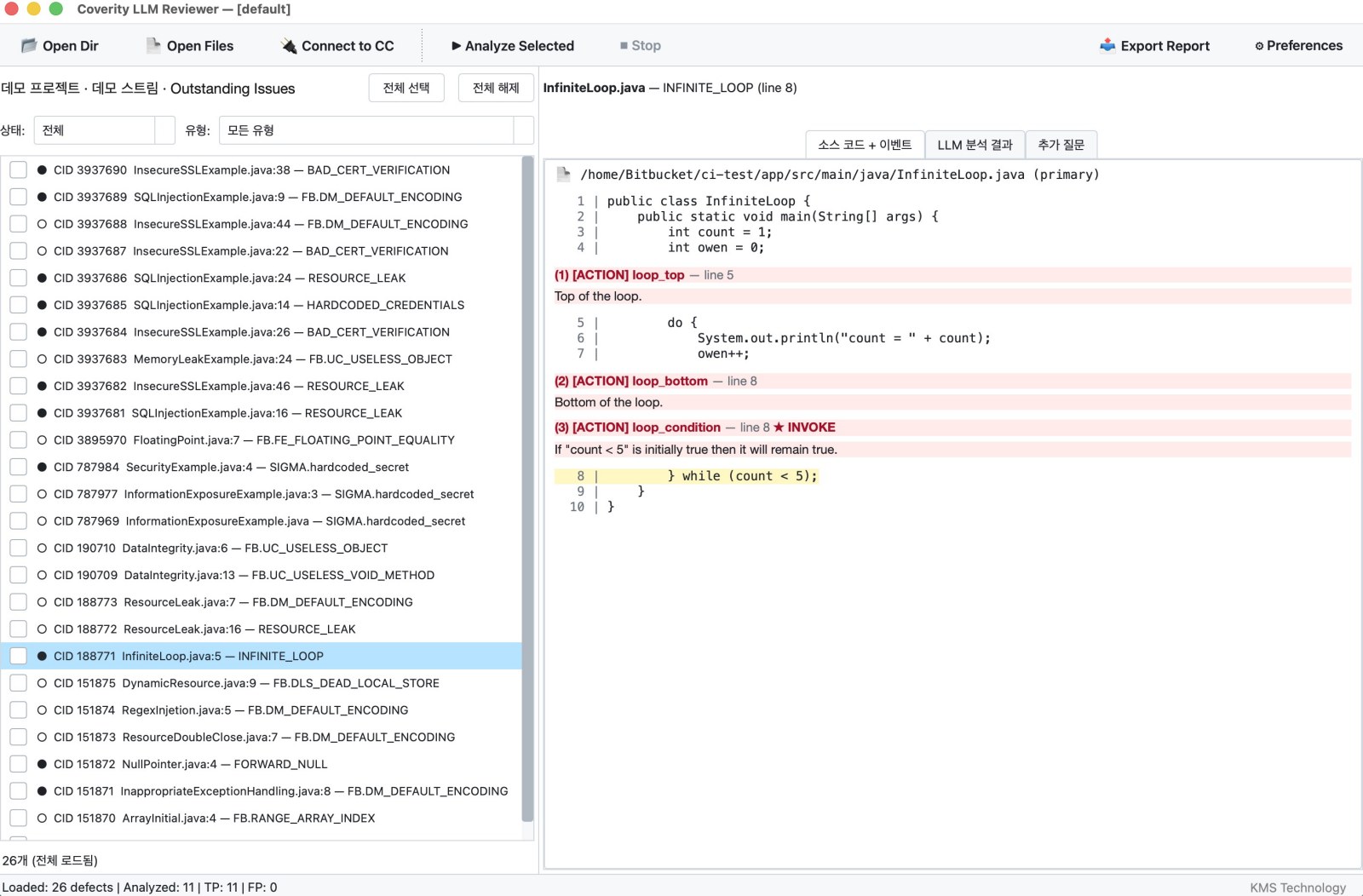Click the file icon beside InfiniteLoop.java path
Screen dimensions: 1363x896
pos(563,175)
